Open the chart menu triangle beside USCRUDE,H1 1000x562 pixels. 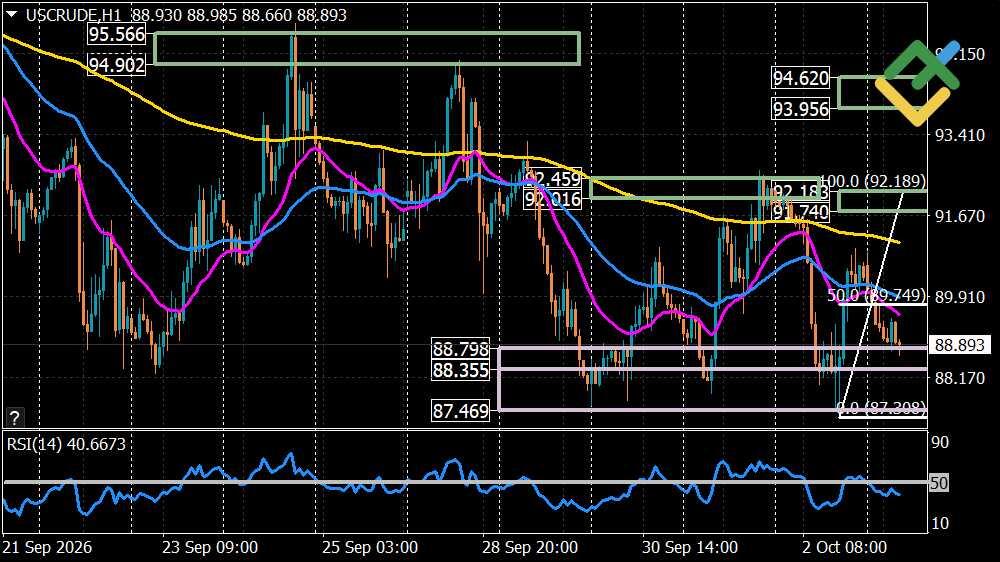click(x=11, y=14)
